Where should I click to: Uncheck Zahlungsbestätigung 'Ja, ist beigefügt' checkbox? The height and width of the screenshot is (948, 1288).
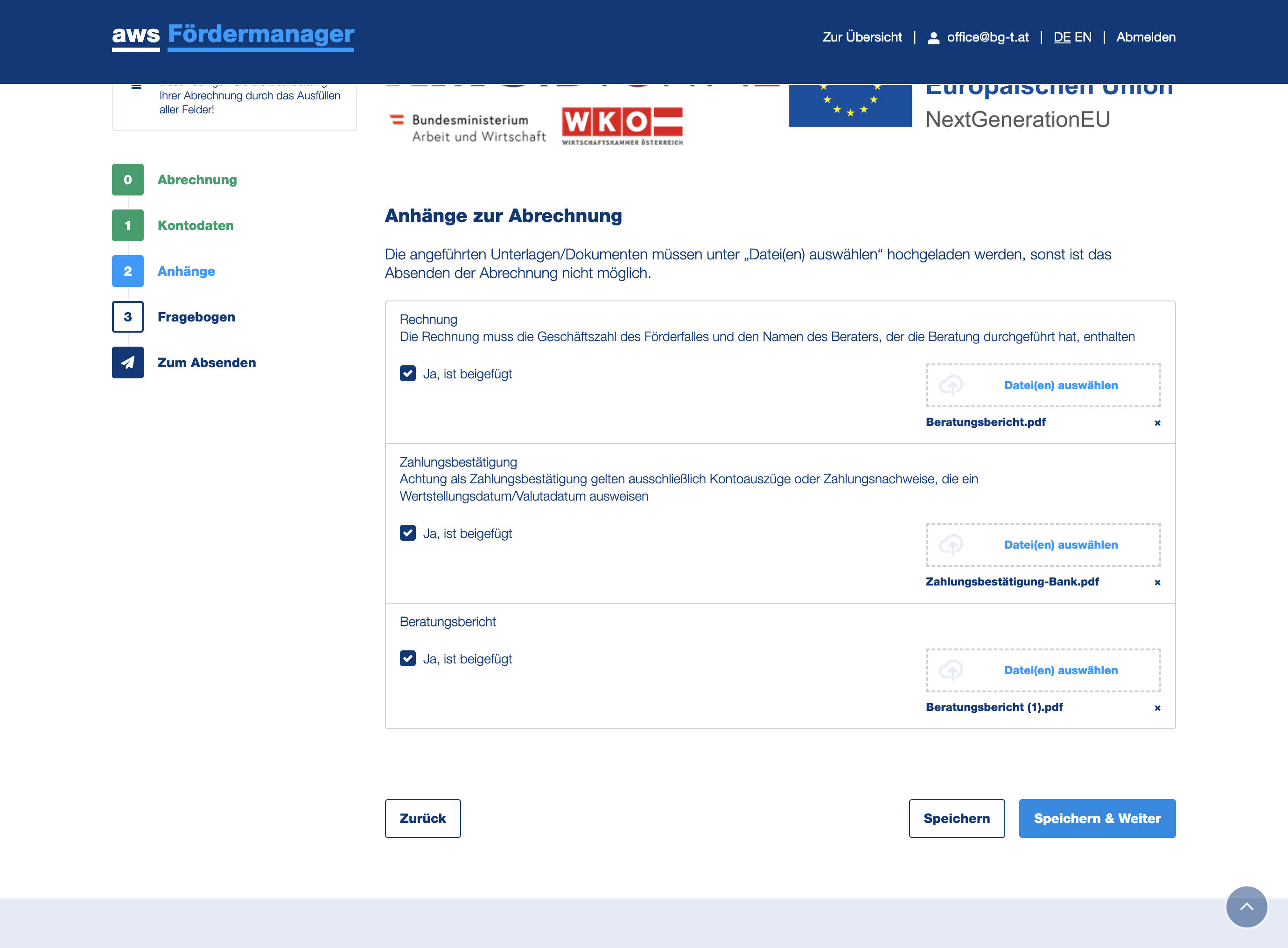(x=407, y=533)
